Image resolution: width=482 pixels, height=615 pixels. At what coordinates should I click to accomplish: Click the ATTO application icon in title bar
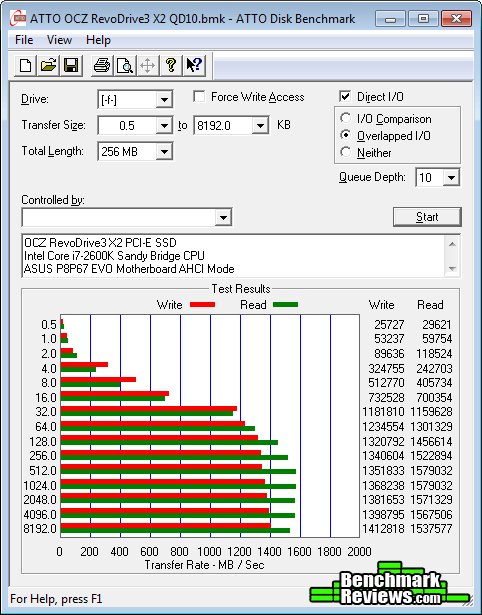pos(18,18)
